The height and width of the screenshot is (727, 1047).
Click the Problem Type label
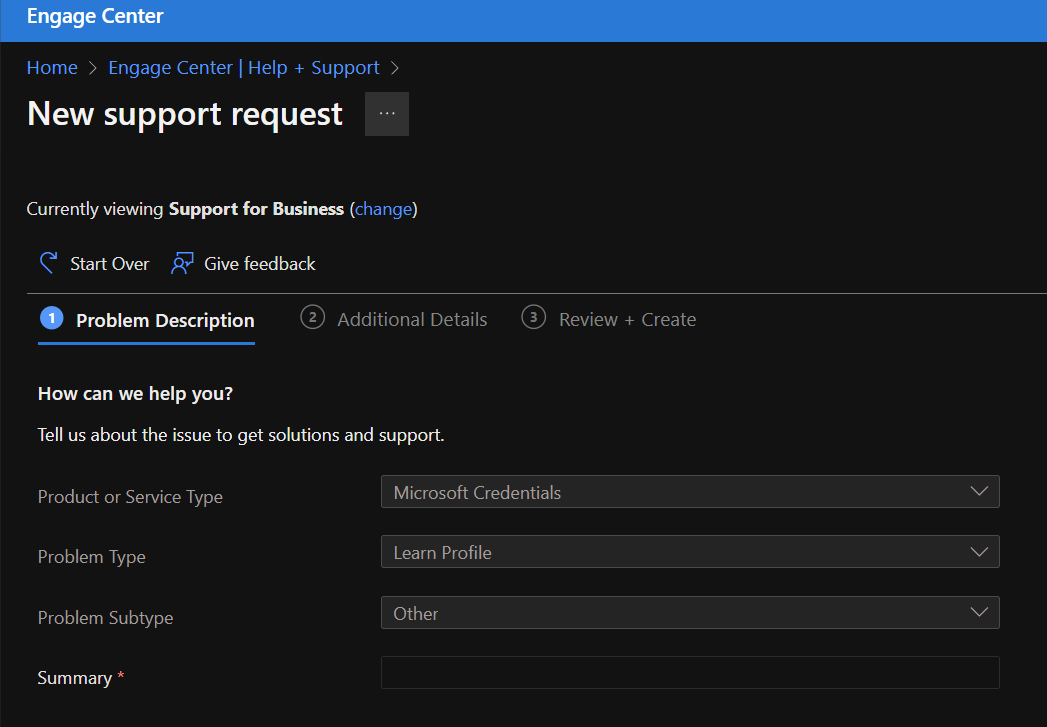point(91,557)
